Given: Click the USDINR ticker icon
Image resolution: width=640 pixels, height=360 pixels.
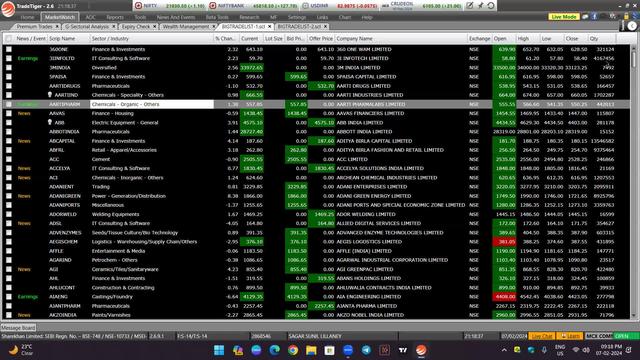Looking at the screenshot, I should 305,6.
